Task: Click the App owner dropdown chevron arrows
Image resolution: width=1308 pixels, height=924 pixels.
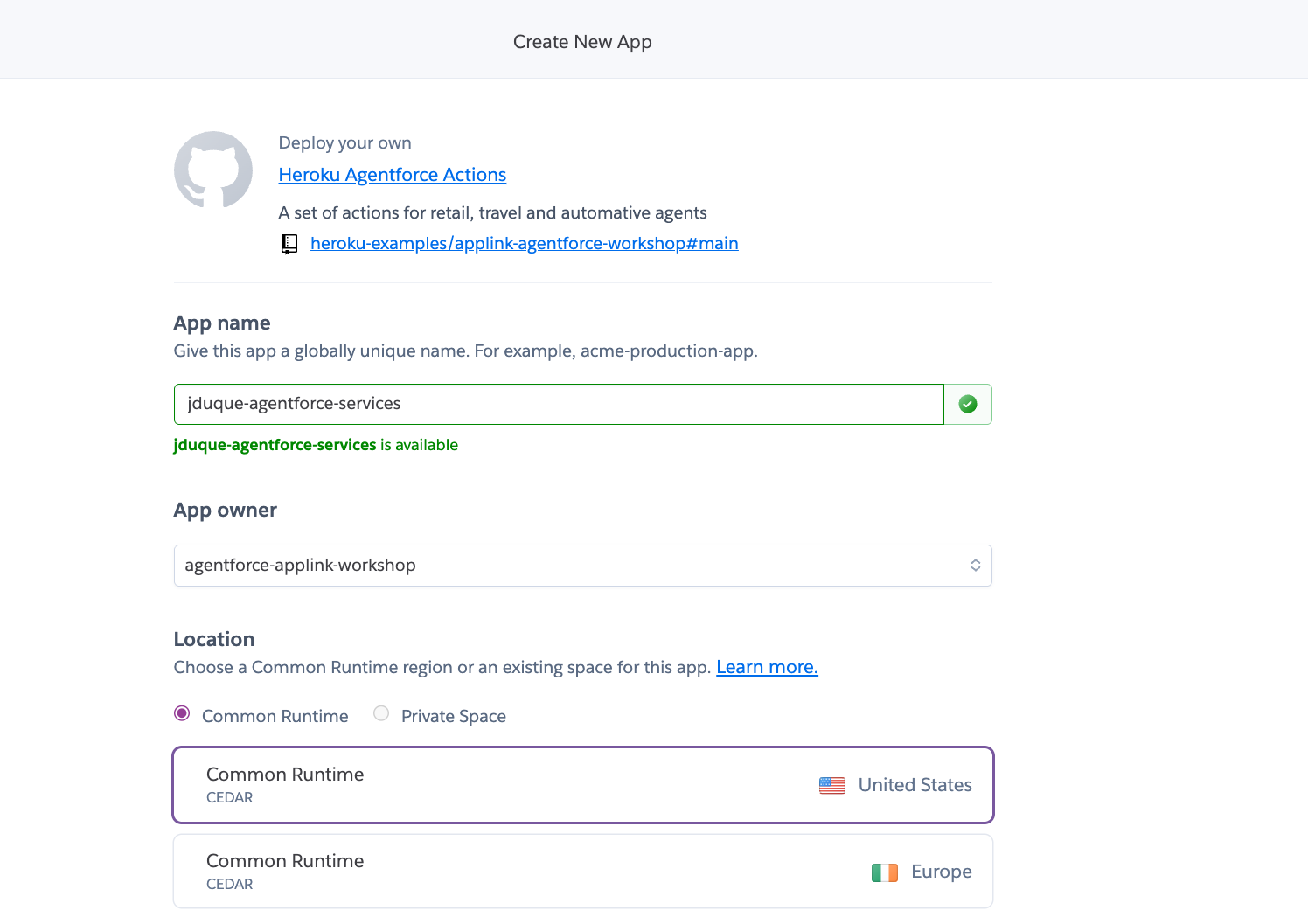Action: point(975,565)
